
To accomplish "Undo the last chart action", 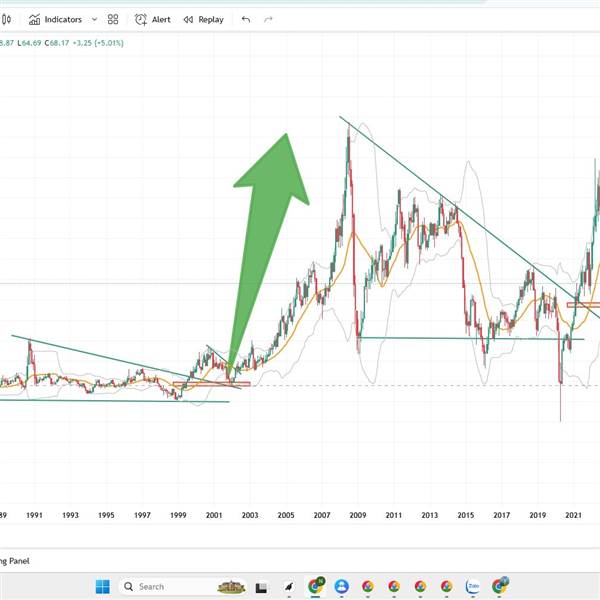I will pos(246,20).
